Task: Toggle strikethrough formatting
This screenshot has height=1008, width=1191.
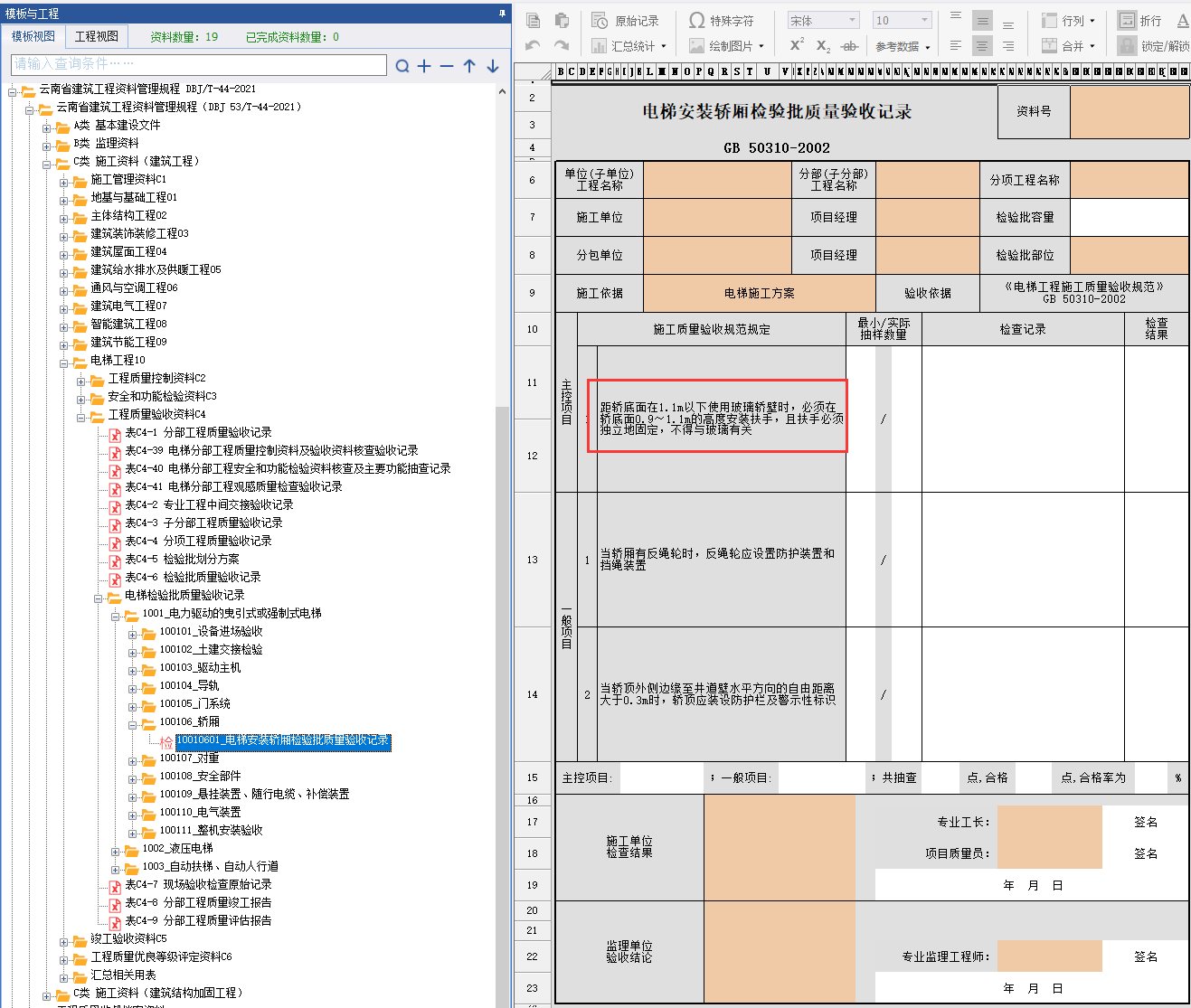Action: point(849,46)
